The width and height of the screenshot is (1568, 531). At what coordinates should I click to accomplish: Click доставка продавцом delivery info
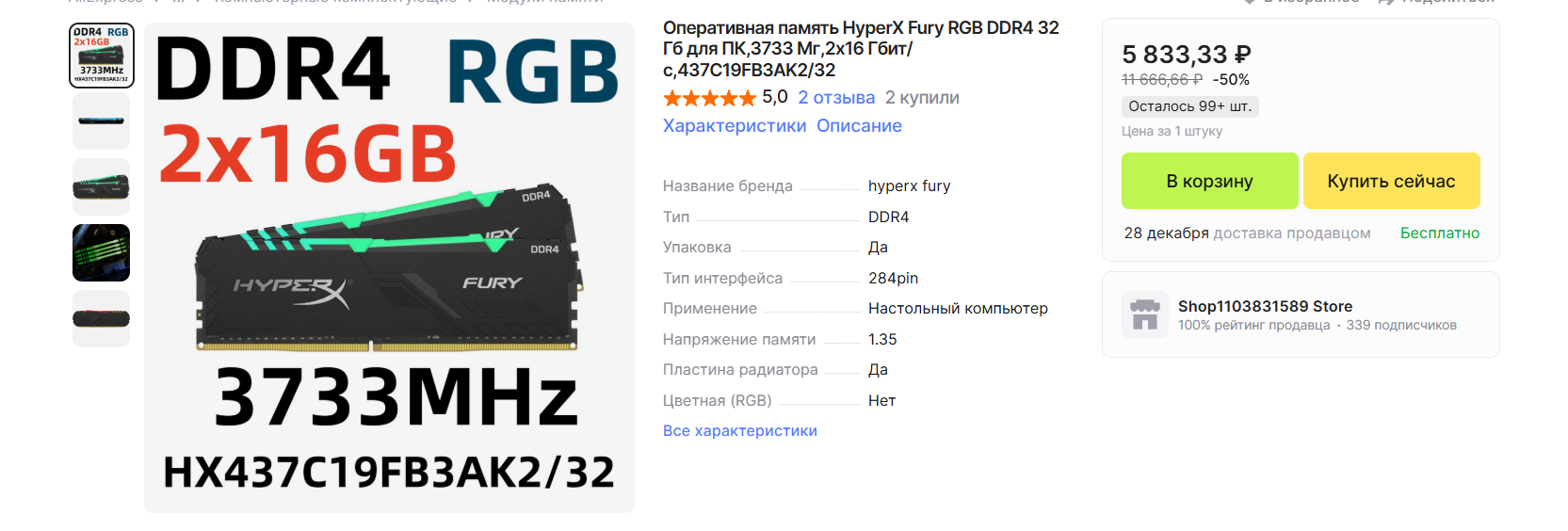tap(1292, 233)
